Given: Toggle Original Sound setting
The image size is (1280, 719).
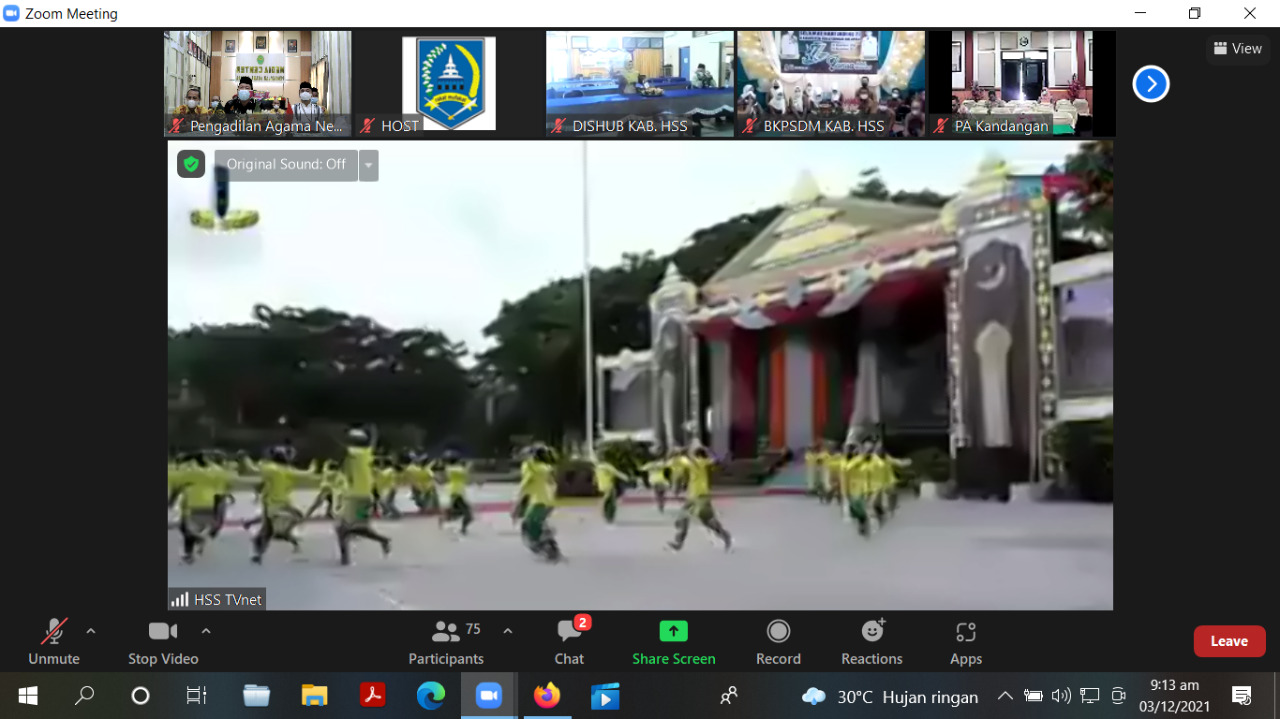Looking at the screenshot, I should 285,164.
